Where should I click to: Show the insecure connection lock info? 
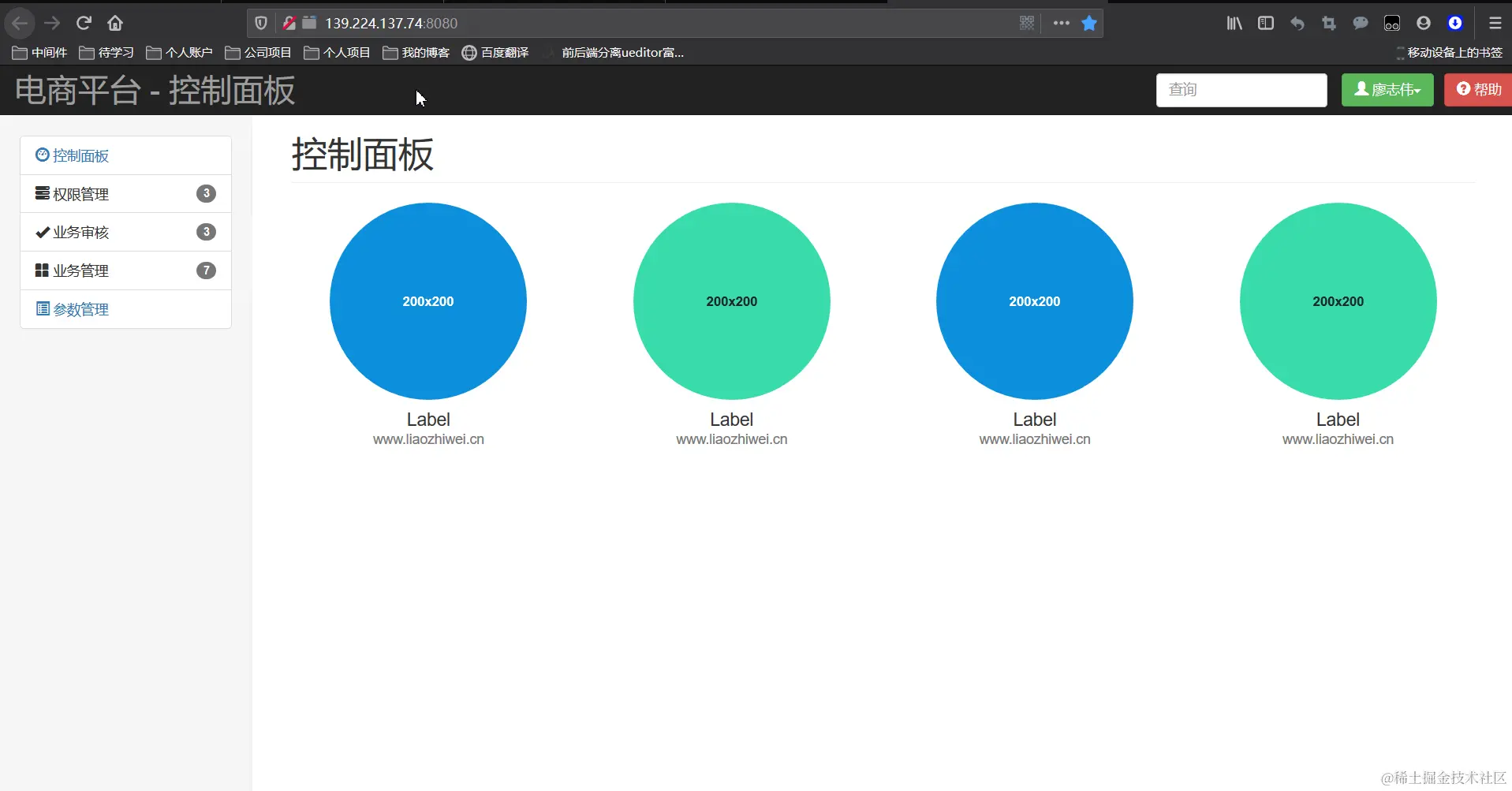click(289, 24)
